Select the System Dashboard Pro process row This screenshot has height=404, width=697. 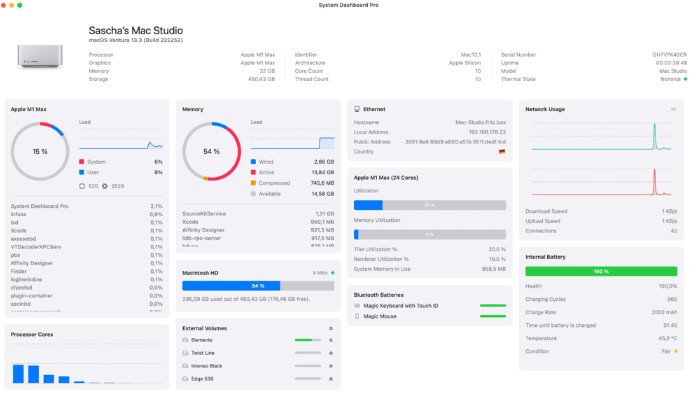pyautogui.click(x=87, y=206)
